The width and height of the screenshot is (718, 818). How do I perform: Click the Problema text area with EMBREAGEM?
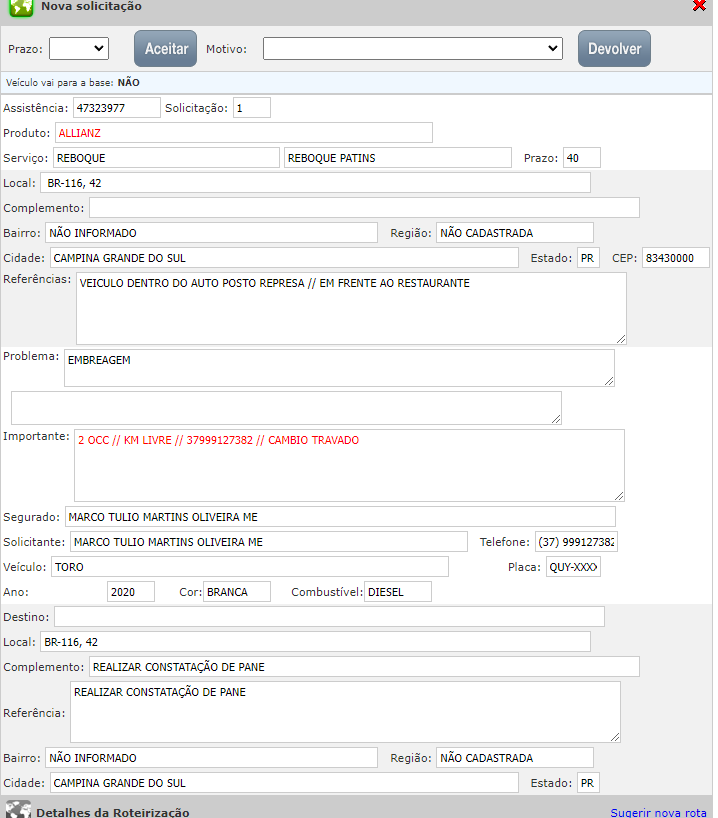(x=339, y=367)
